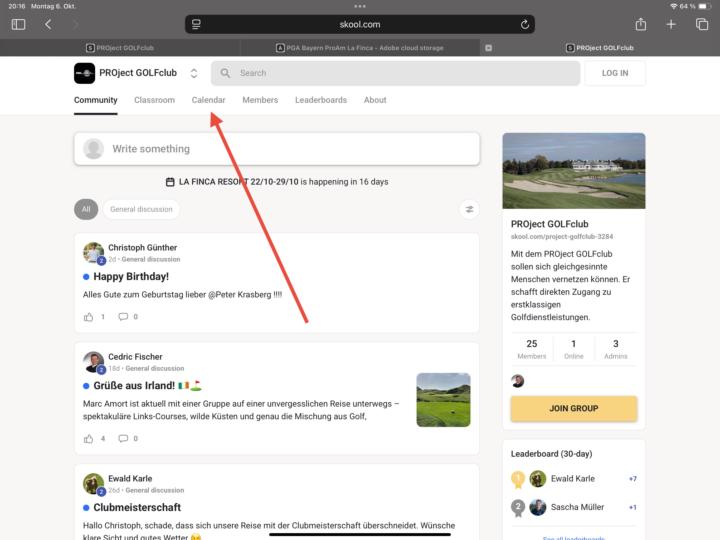Image resolution: width=720 pixels, height=540 pixels.
Task: Click the 3 Admins count
Action: [615, 349]
